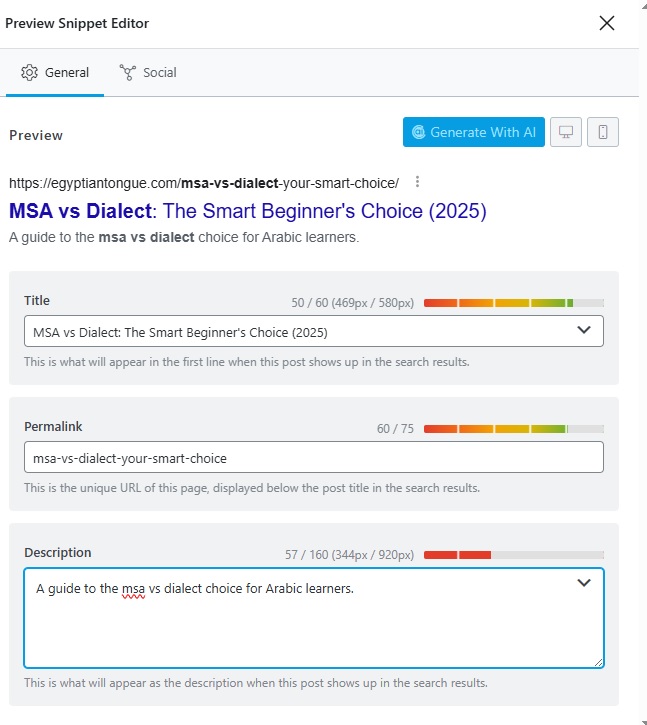Switch to desktop preview mode
The height and width of the screenshot is (725, 647).
[x=566, y=132]
